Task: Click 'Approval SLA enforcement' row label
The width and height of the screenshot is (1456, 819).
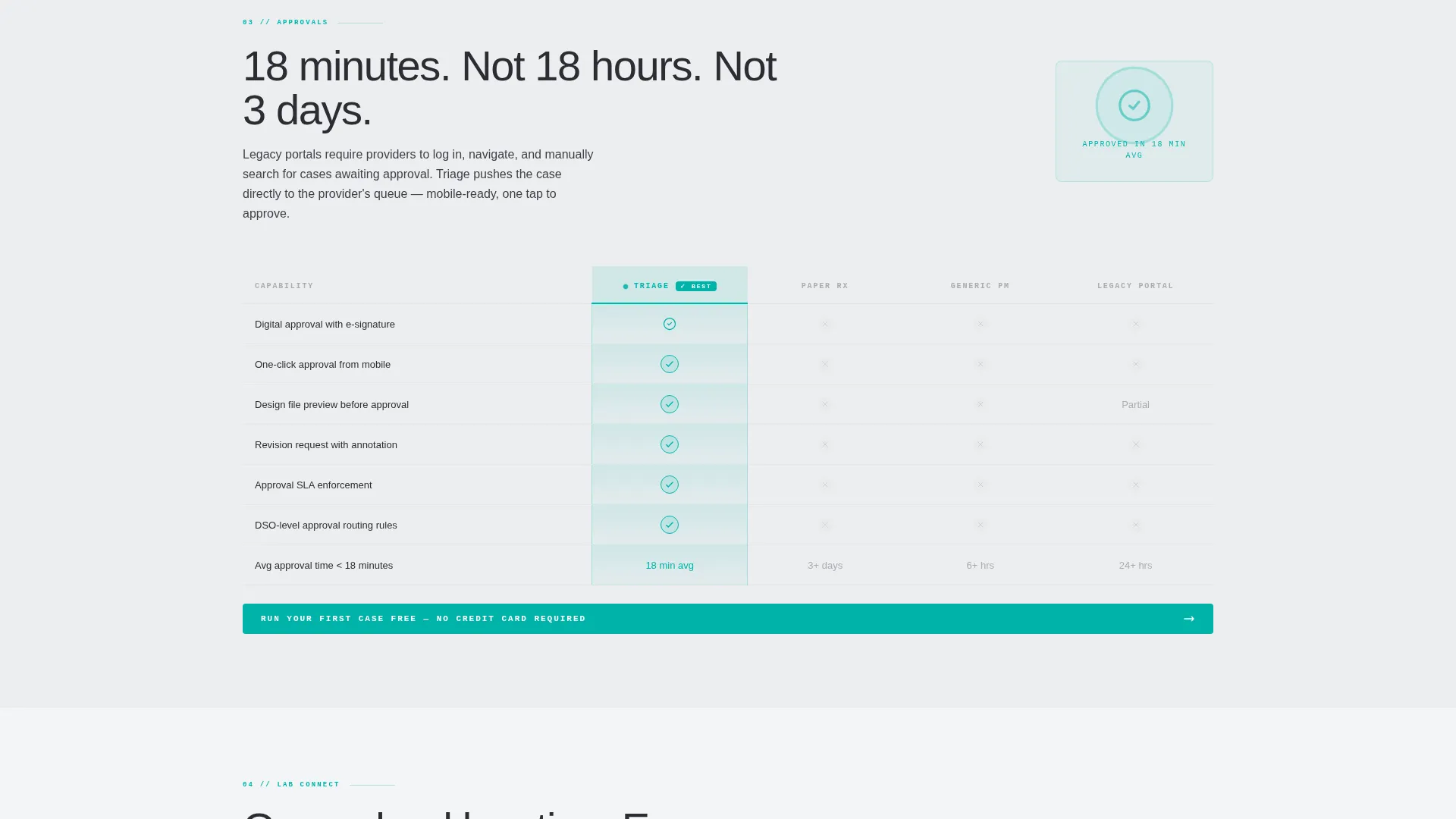Action: pyautogui.click(x=313, y=485)
